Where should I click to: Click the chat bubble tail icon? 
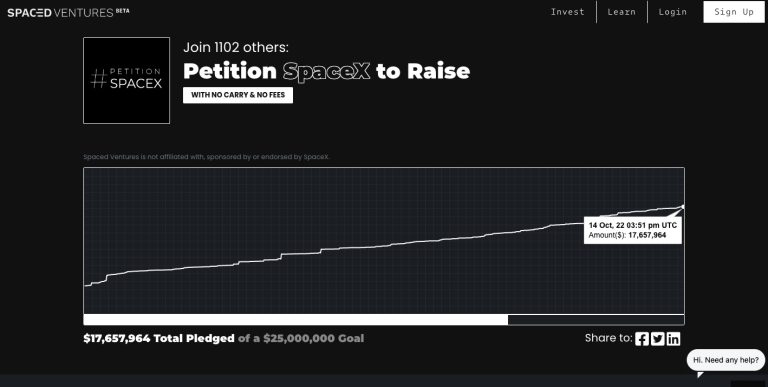[700, 375]
